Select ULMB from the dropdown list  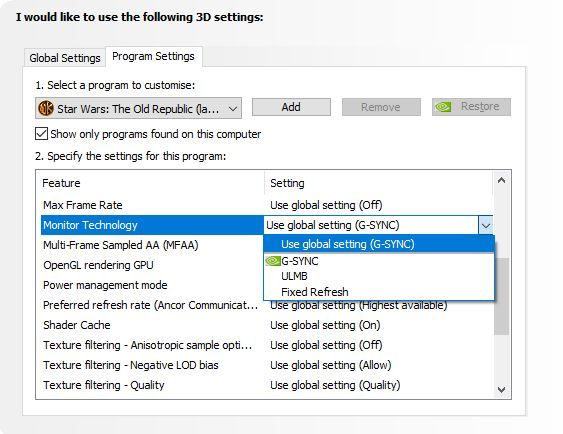[x=294, y=276]
